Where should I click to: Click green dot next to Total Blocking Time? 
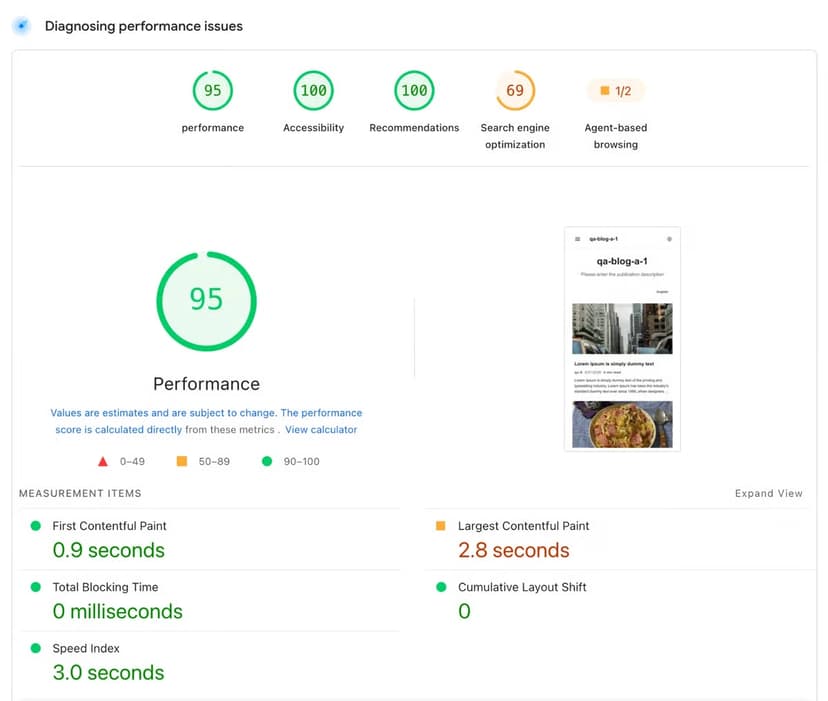36,587
